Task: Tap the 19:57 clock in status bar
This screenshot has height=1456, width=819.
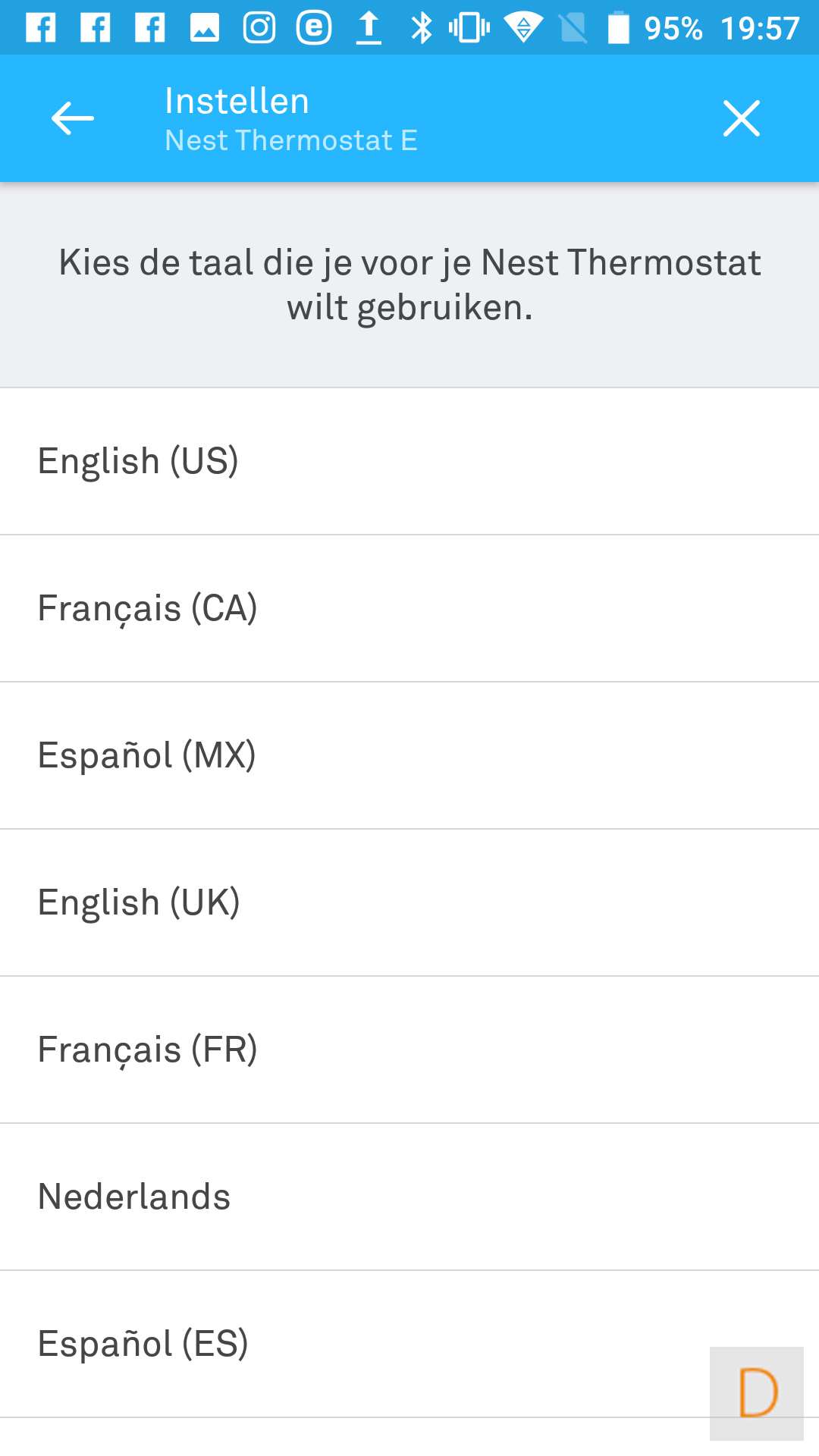Action: click(x=760, y=28)
